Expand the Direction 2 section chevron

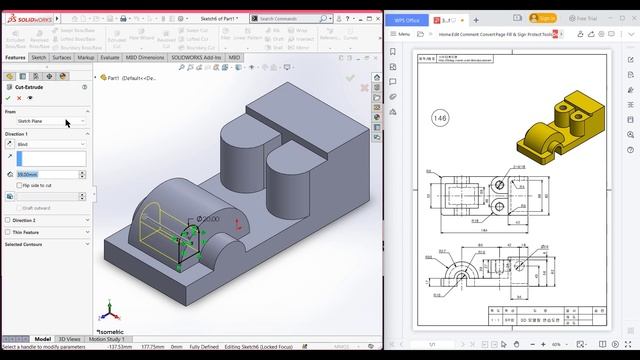87,220
